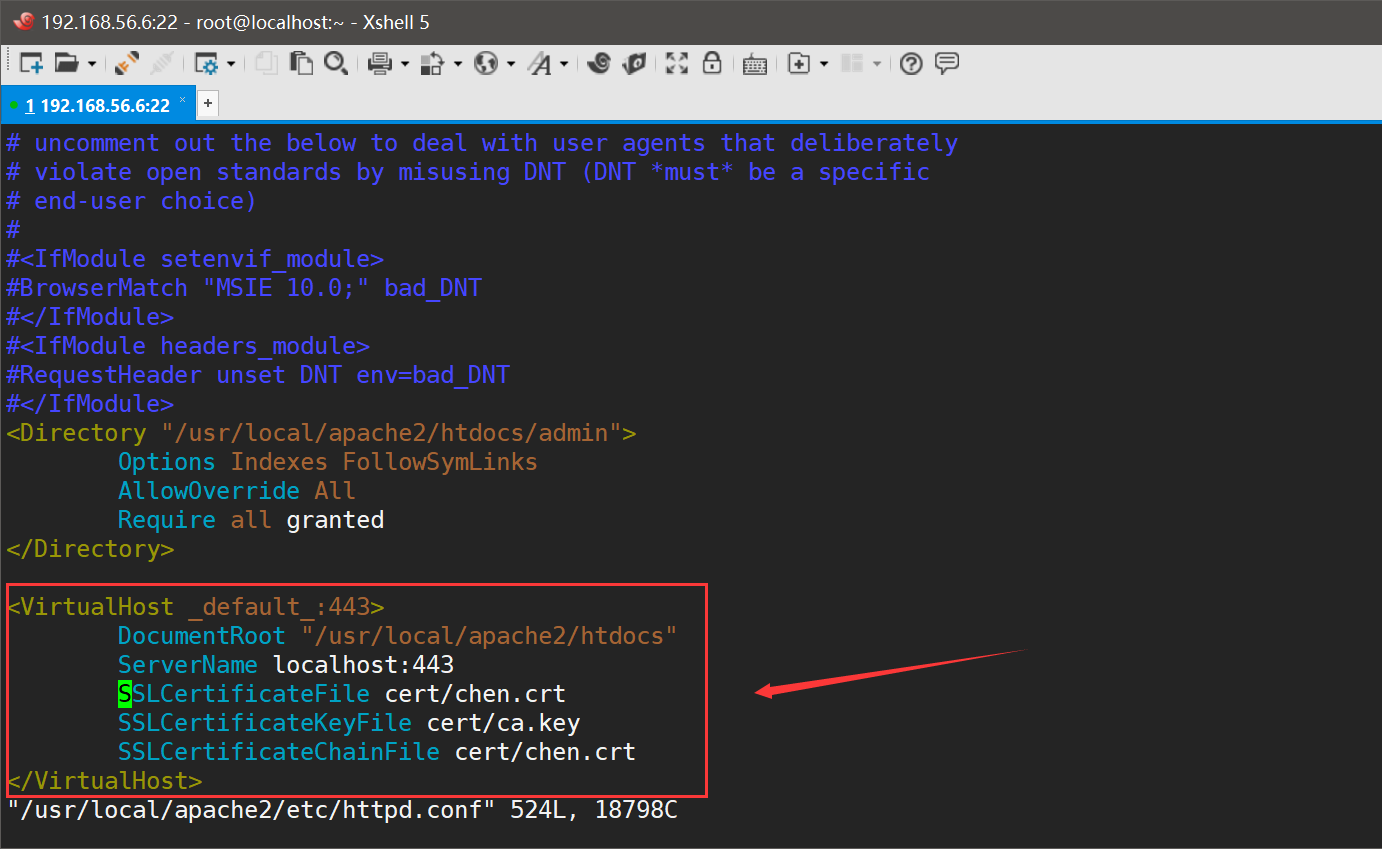Launch Xmanager leaf icon
Image resolution: width=1382 pixels, height=849 pixels.
tap(634, 64)
